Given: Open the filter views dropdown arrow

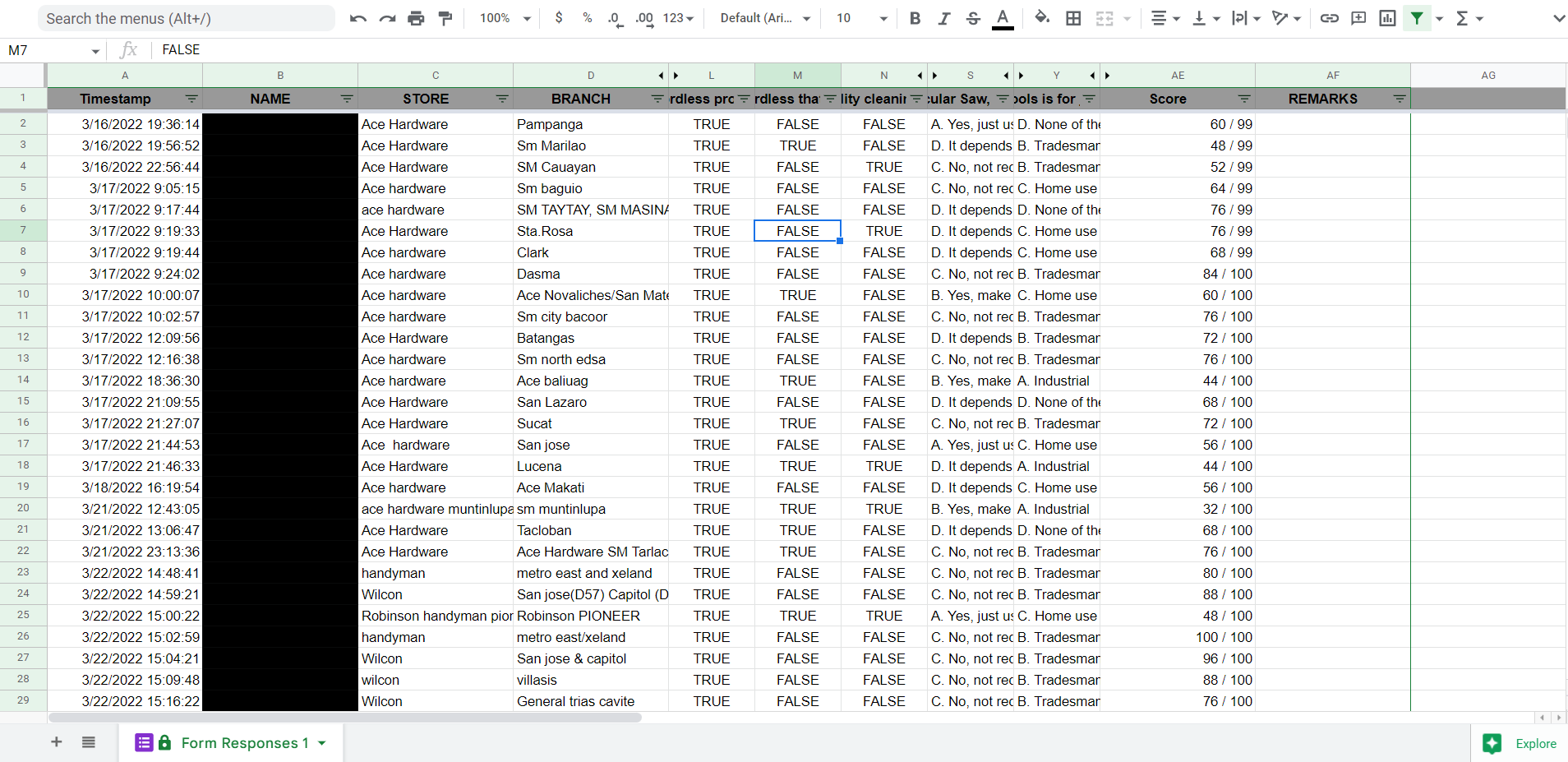Looking at the screenshot, I should pyautogui.click(x=1439, y=18).
